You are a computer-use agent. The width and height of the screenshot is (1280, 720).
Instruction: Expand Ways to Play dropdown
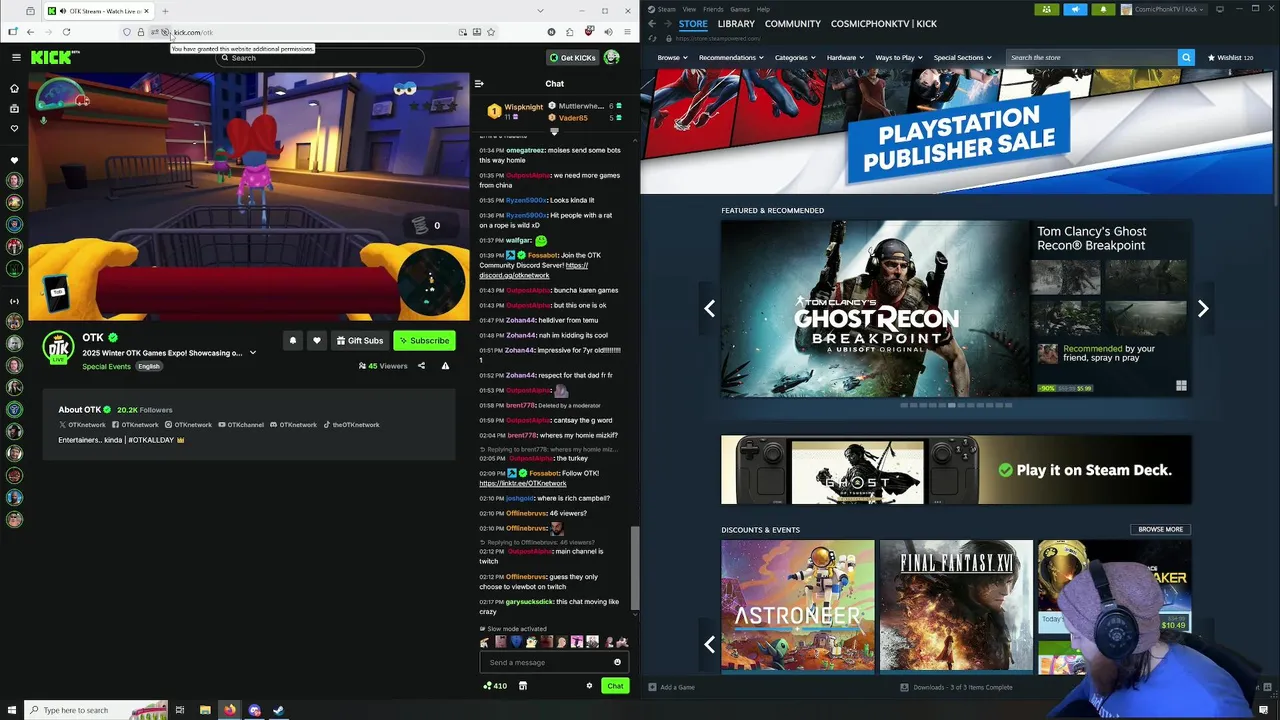[x=899, y=57]
